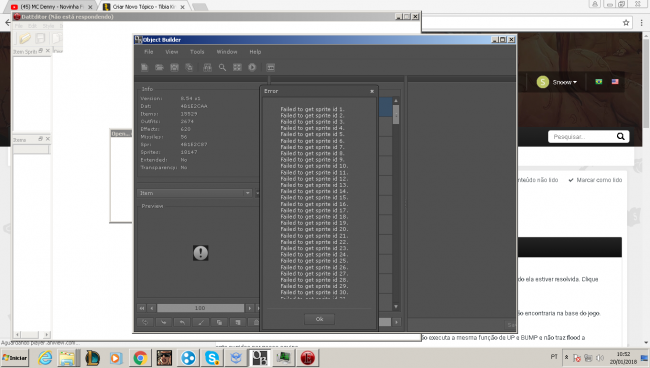Click the object id field showing 100
This screenshot has height=368, width=650.
[x=200, y=308]
